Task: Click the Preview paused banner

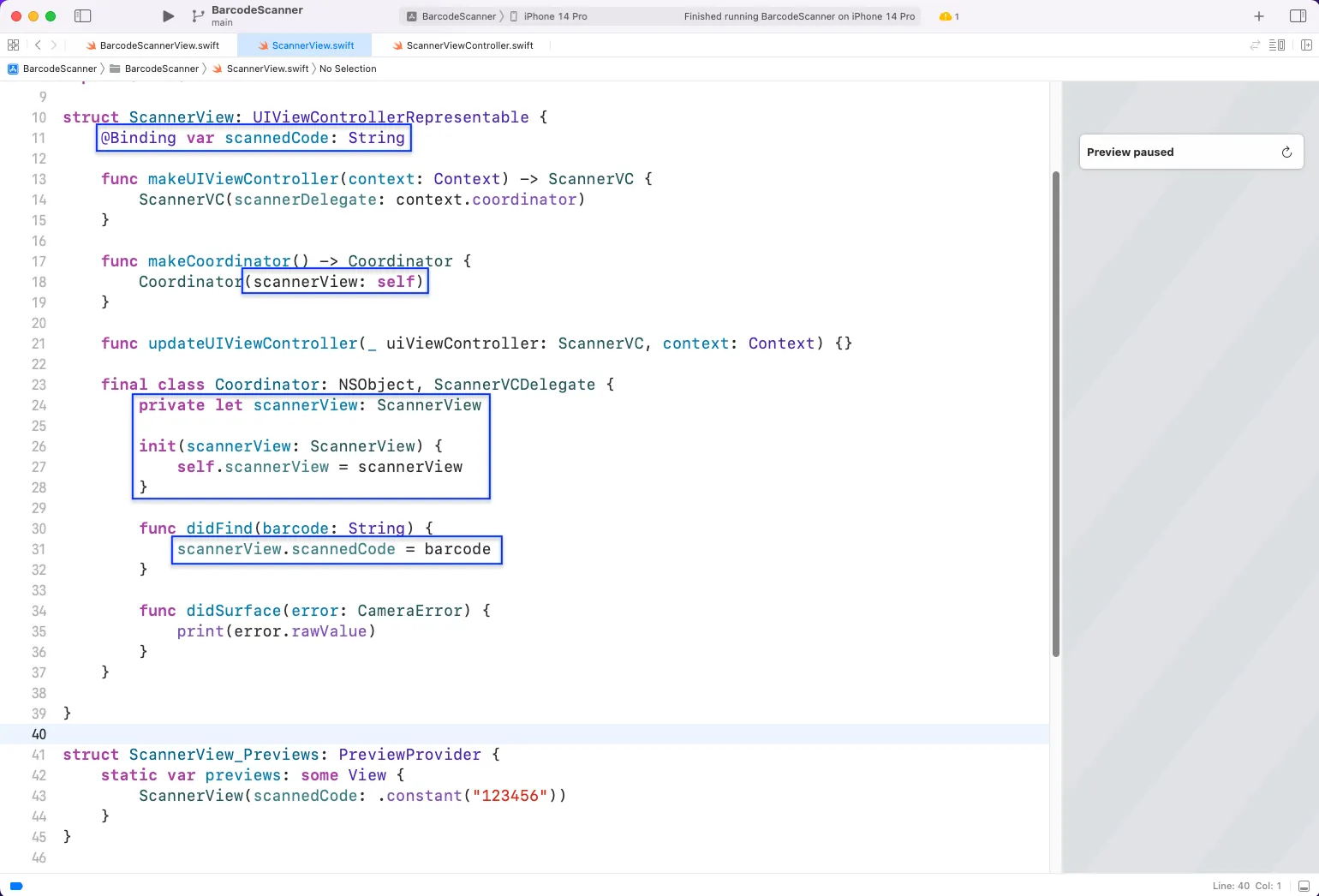Action: [1191, 152]
